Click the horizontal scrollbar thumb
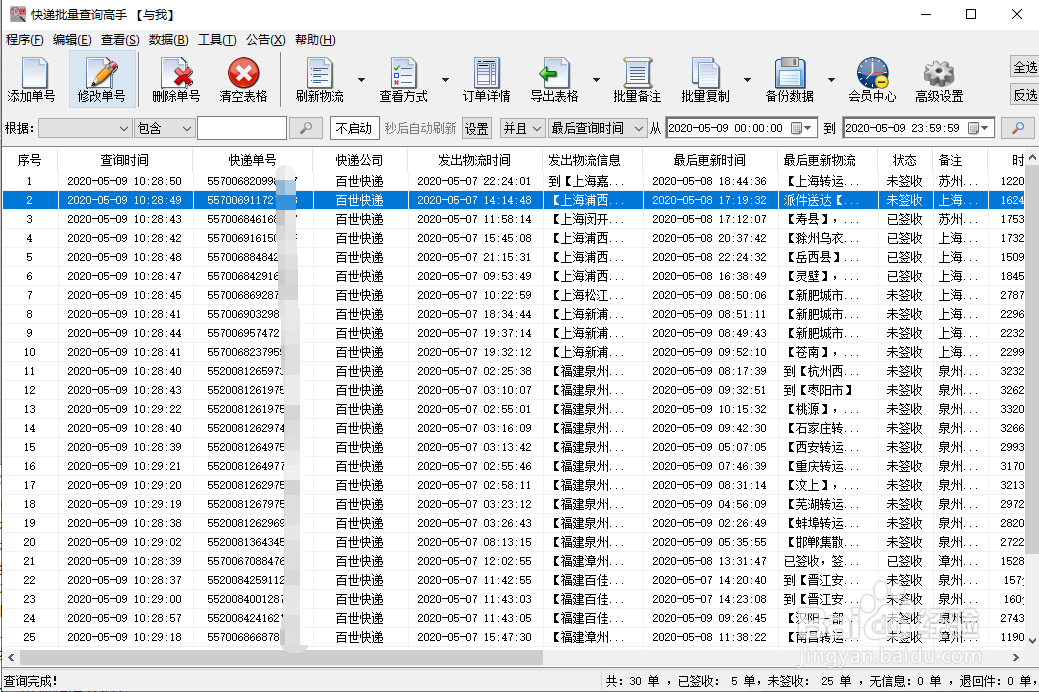The height and width of the screenshot is (692, 1039). point(282,658)
